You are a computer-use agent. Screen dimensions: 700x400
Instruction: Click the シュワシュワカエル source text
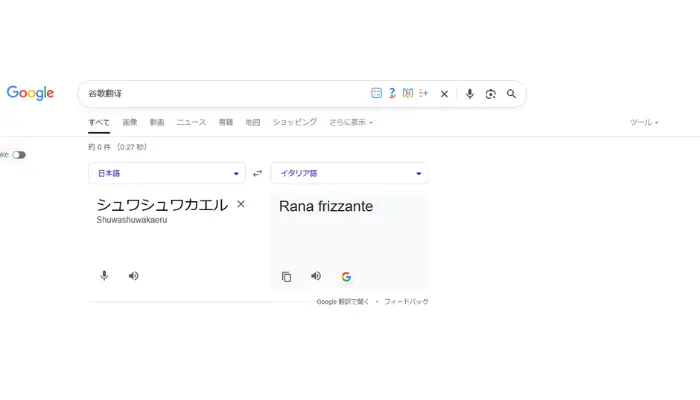click(162, 205)
